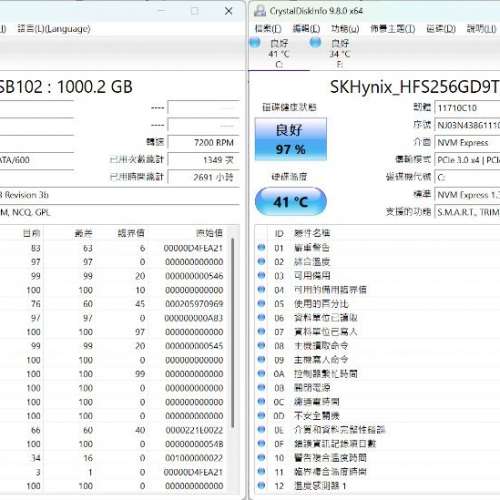Image resolution: width=500 pixels, height=500 pixels.
Task: Click the 良好 97 % health status button
Action: tap(291, 139)
